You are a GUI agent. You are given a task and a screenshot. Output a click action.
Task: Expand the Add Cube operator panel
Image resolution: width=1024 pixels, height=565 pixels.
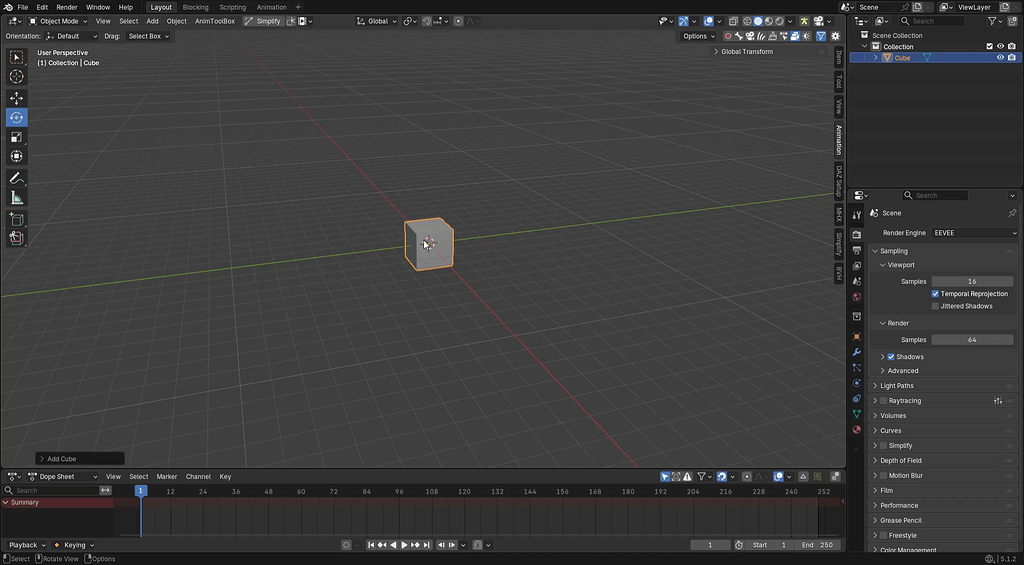pos(80,459)
